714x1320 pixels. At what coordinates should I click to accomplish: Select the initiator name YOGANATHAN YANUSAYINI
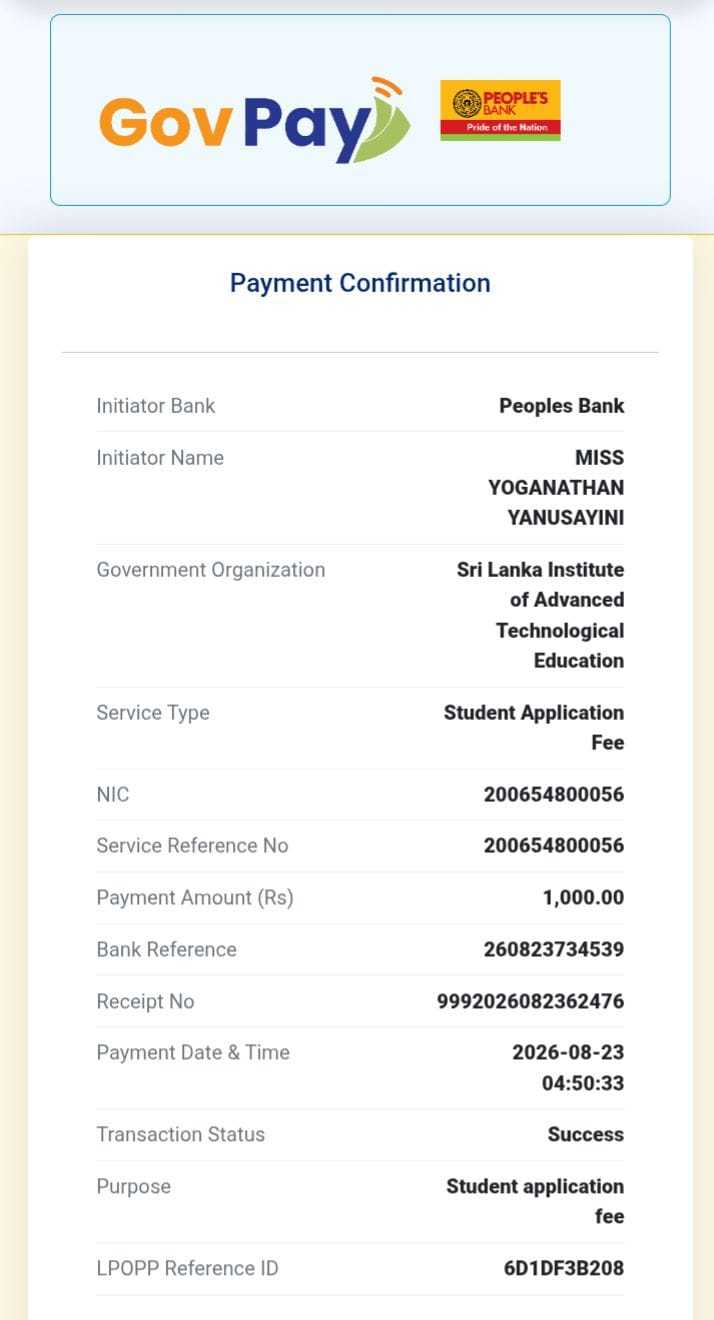pos(556,502)
